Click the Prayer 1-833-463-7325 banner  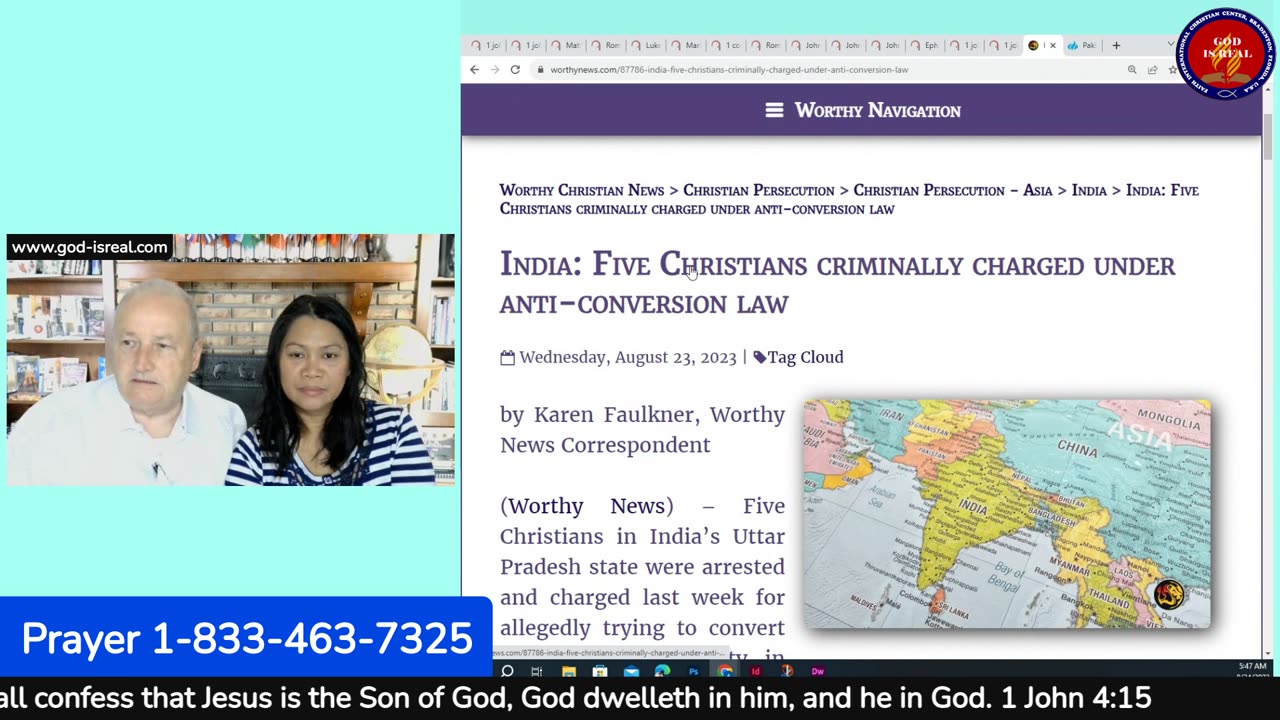(x=246, y=639)
